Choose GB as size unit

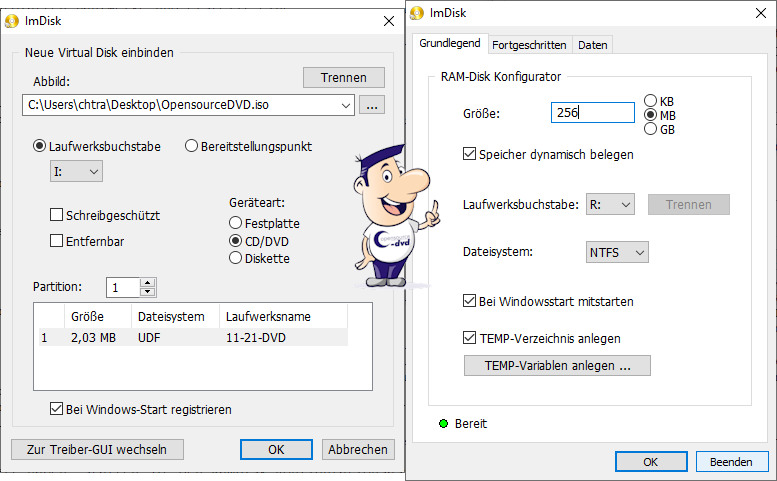[x=651, y=129]
